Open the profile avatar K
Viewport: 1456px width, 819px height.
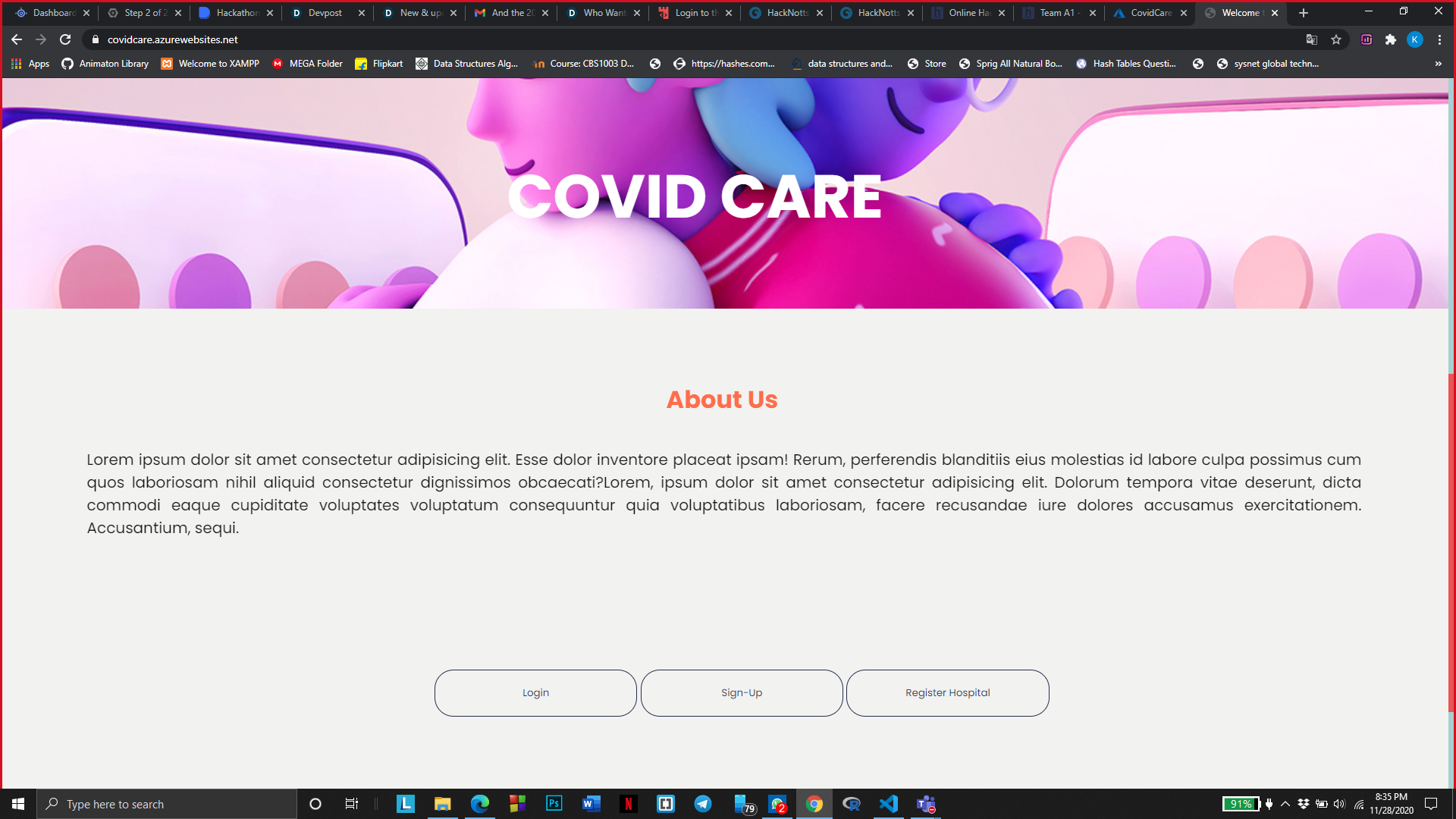point(1415,39)
